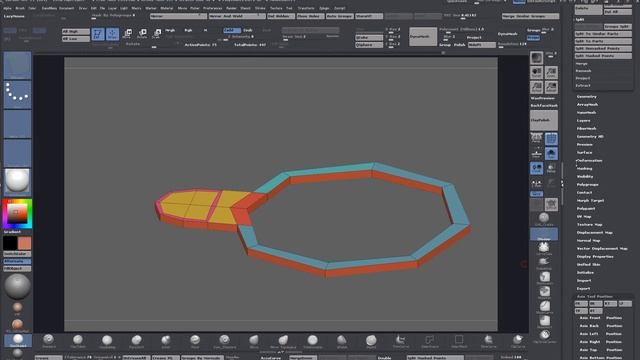
Task: Toggle the Mrgb channel
Action: [x=170, y=30]
